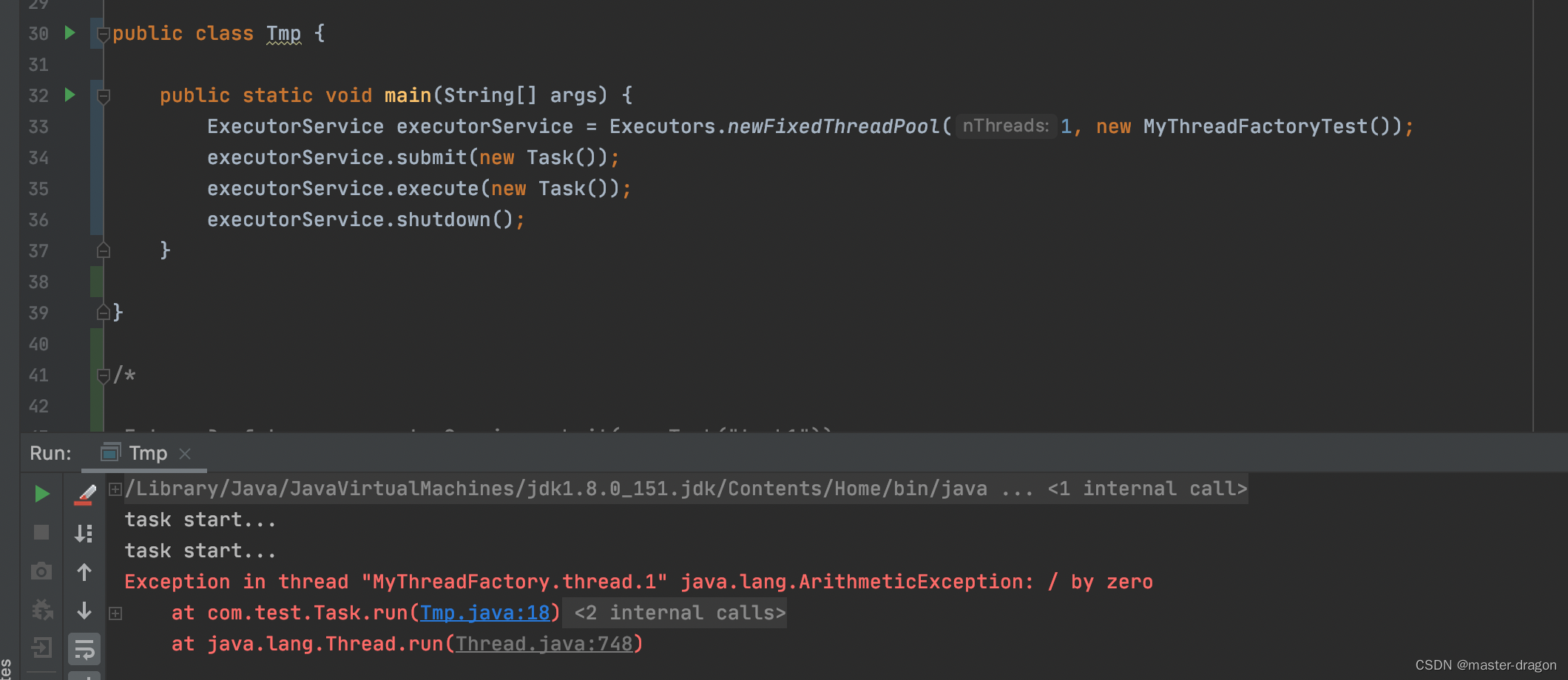Expand java command line in console

click(115, 489)
